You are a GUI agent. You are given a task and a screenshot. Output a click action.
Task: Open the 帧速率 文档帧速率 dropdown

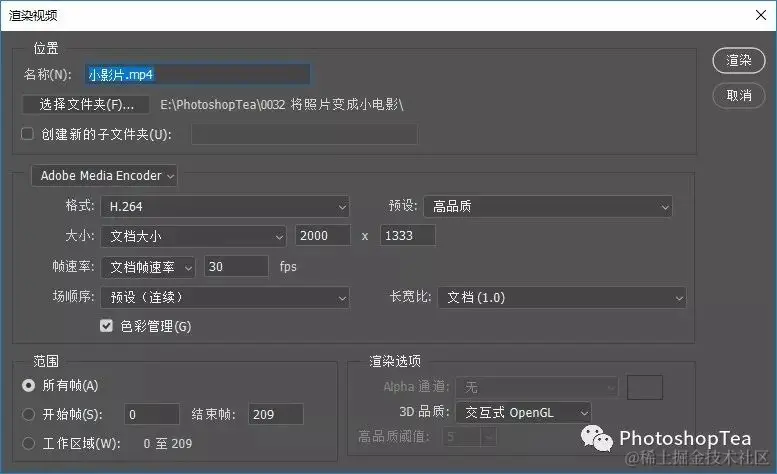(148, 267)
